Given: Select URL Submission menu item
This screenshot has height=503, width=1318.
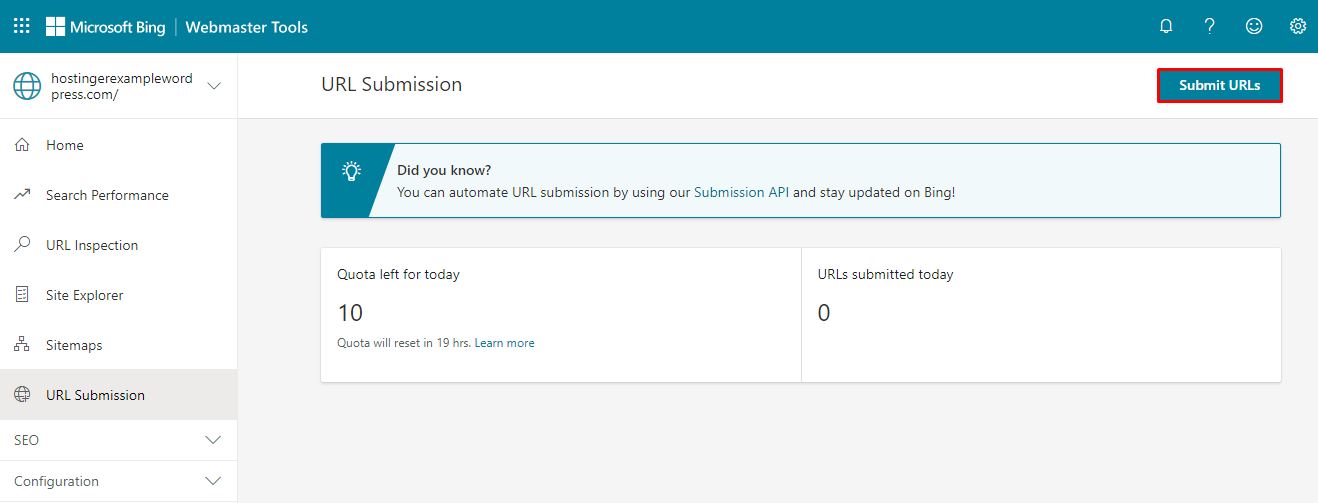Looking at the screenshot, I should pos(95,395).
